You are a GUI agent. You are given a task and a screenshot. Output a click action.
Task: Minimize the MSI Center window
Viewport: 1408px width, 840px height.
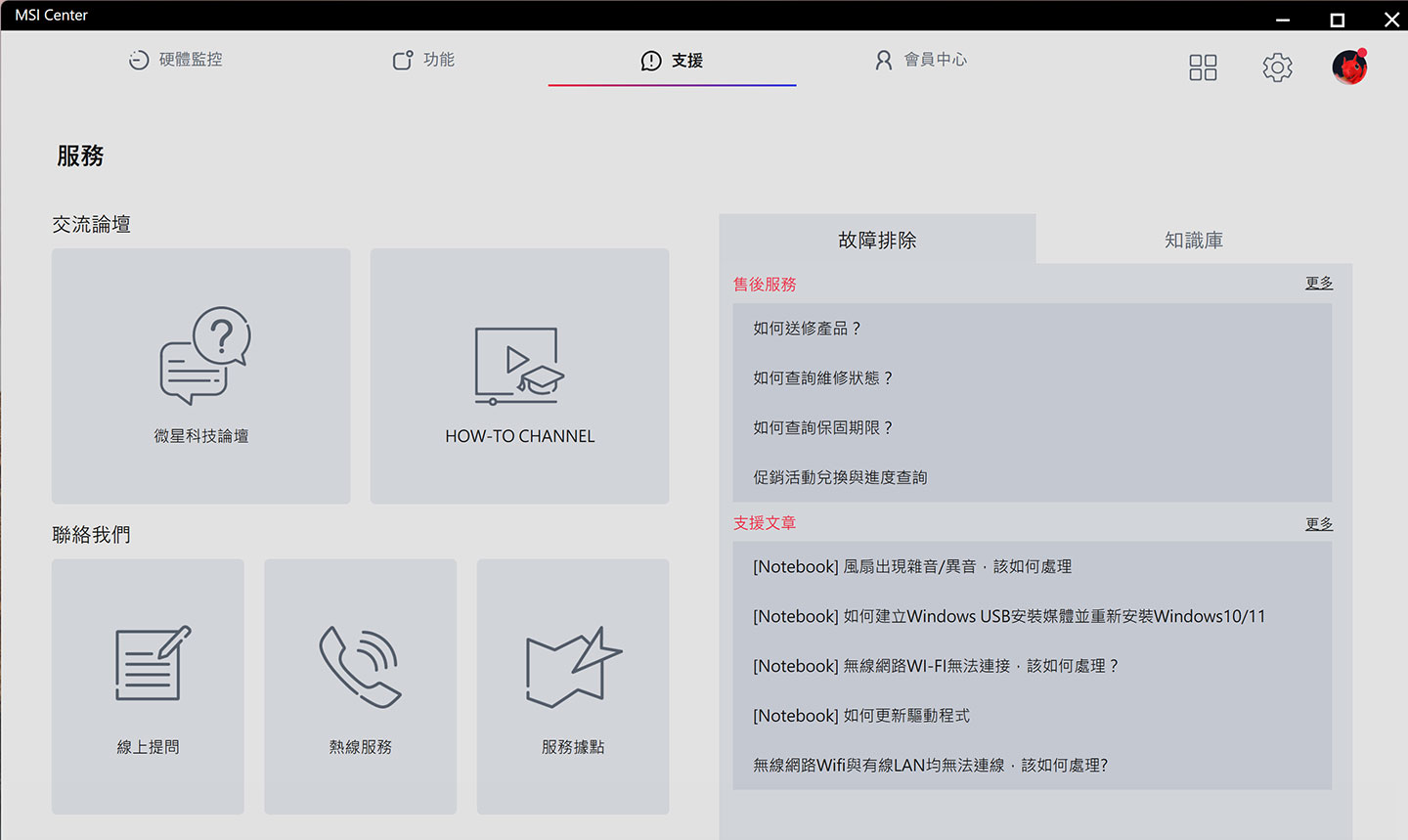[1283, 19]
